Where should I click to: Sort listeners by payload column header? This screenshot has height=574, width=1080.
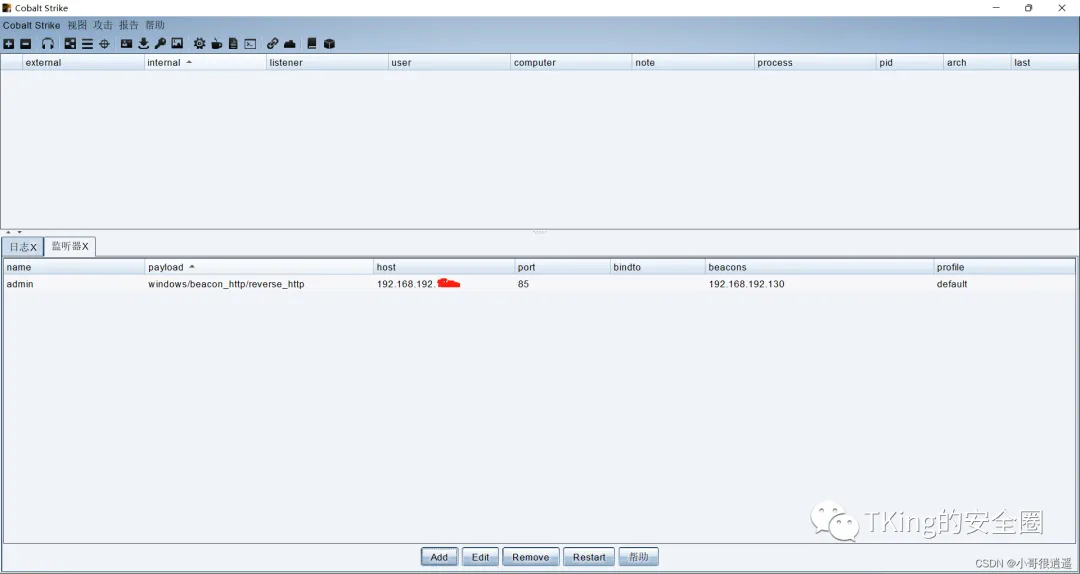coord(259,267)
